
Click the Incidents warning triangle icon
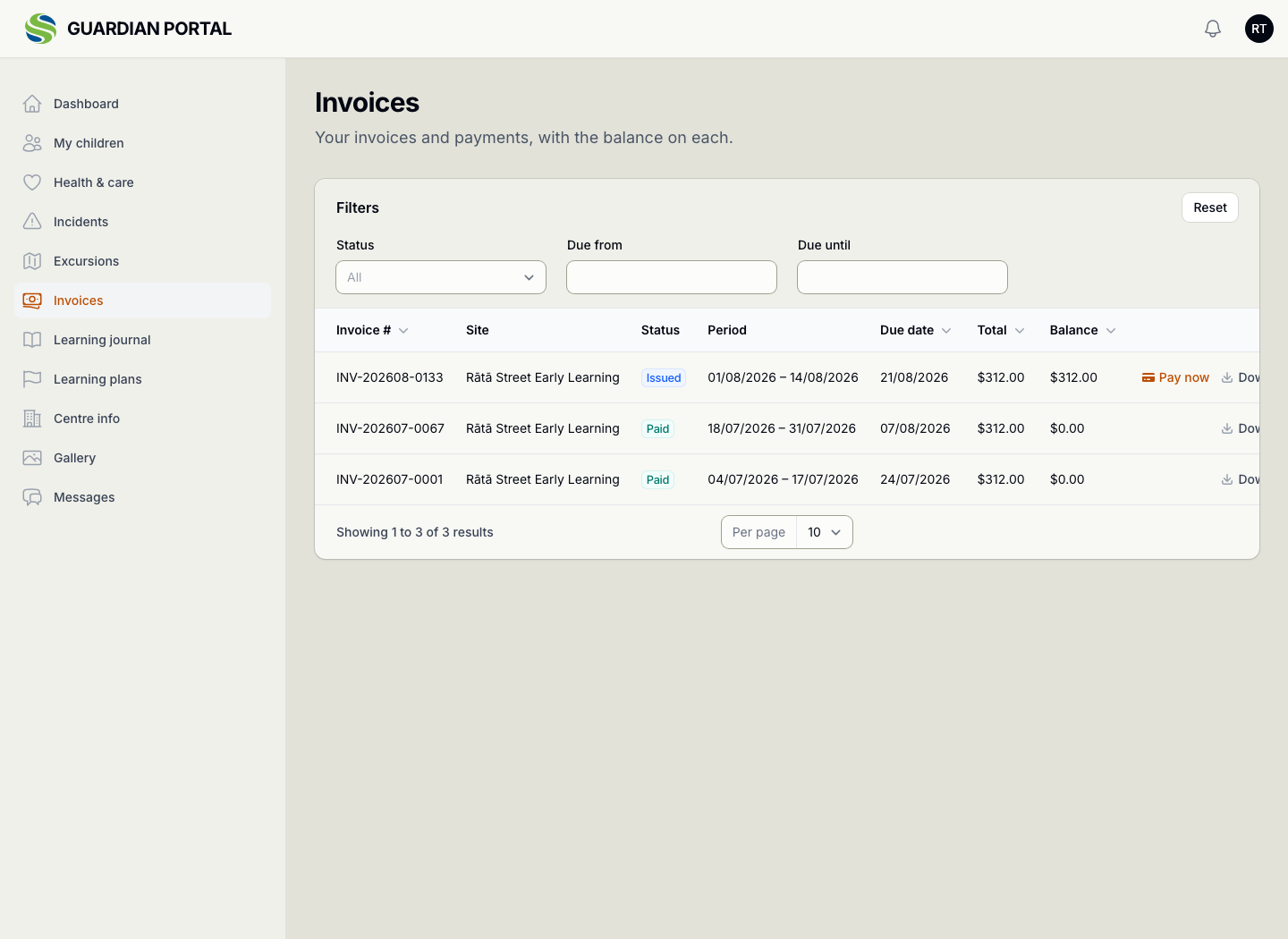pyautogui.click(x=32, y=222)
